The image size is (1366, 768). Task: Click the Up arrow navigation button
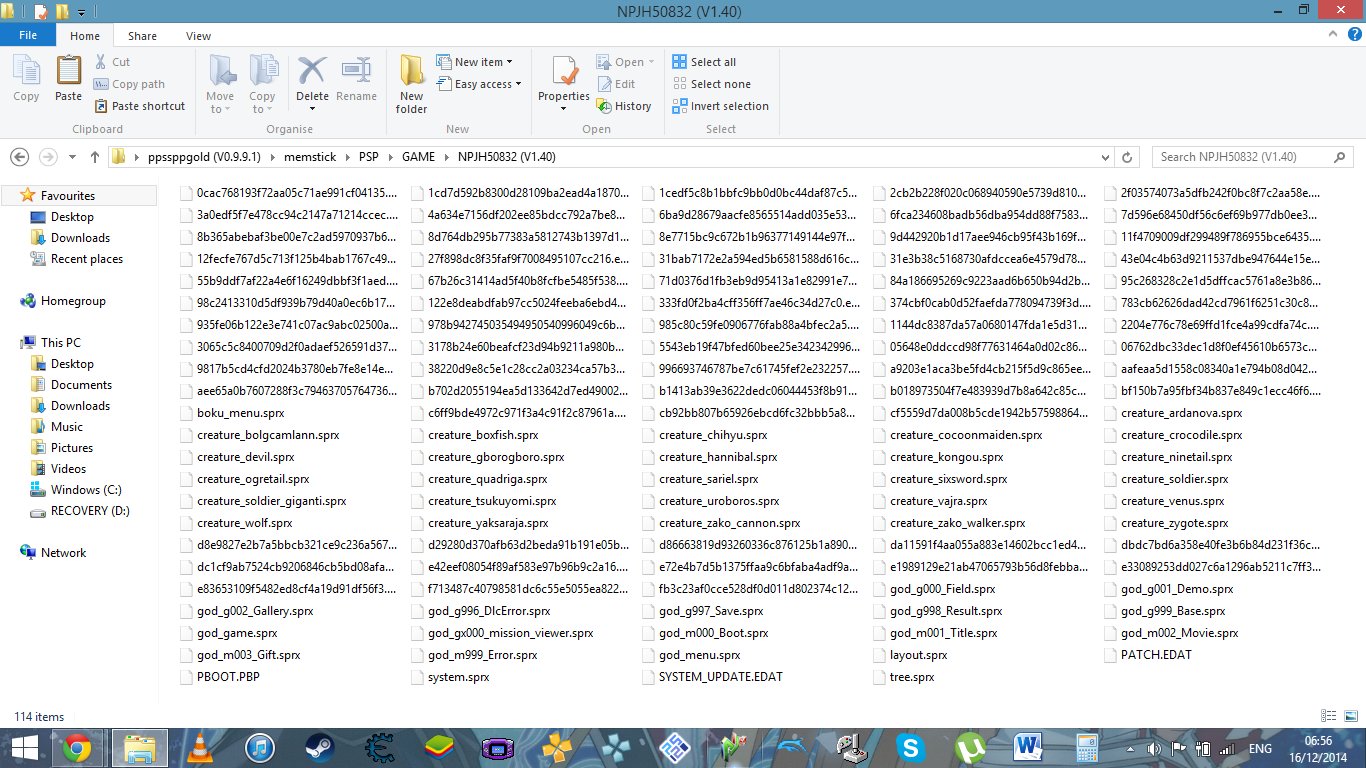coord(95,157)
